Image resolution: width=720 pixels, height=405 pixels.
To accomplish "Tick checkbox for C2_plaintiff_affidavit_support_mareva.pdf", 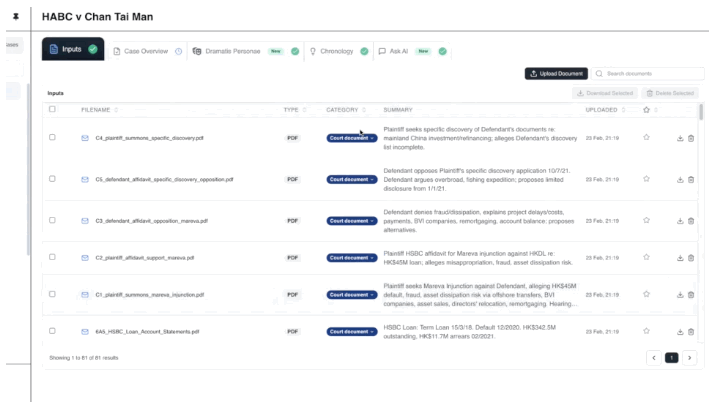I will (52, 257).
